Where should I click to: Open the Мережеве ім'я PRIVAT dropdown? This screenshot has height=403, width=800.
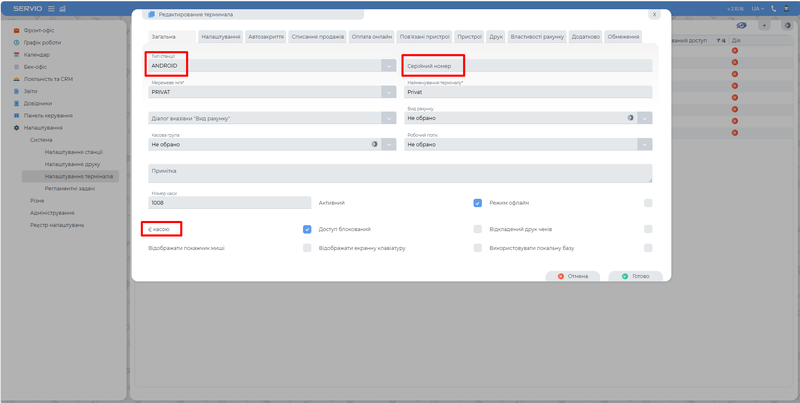coord(388,92)
